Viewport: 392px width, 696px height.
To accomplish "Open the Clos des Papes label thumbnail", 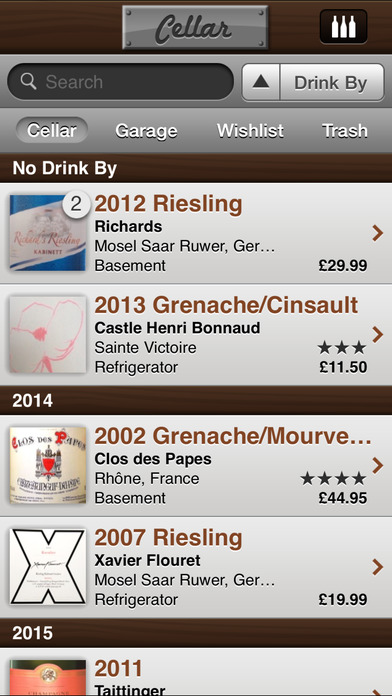I will pos(48,465).
